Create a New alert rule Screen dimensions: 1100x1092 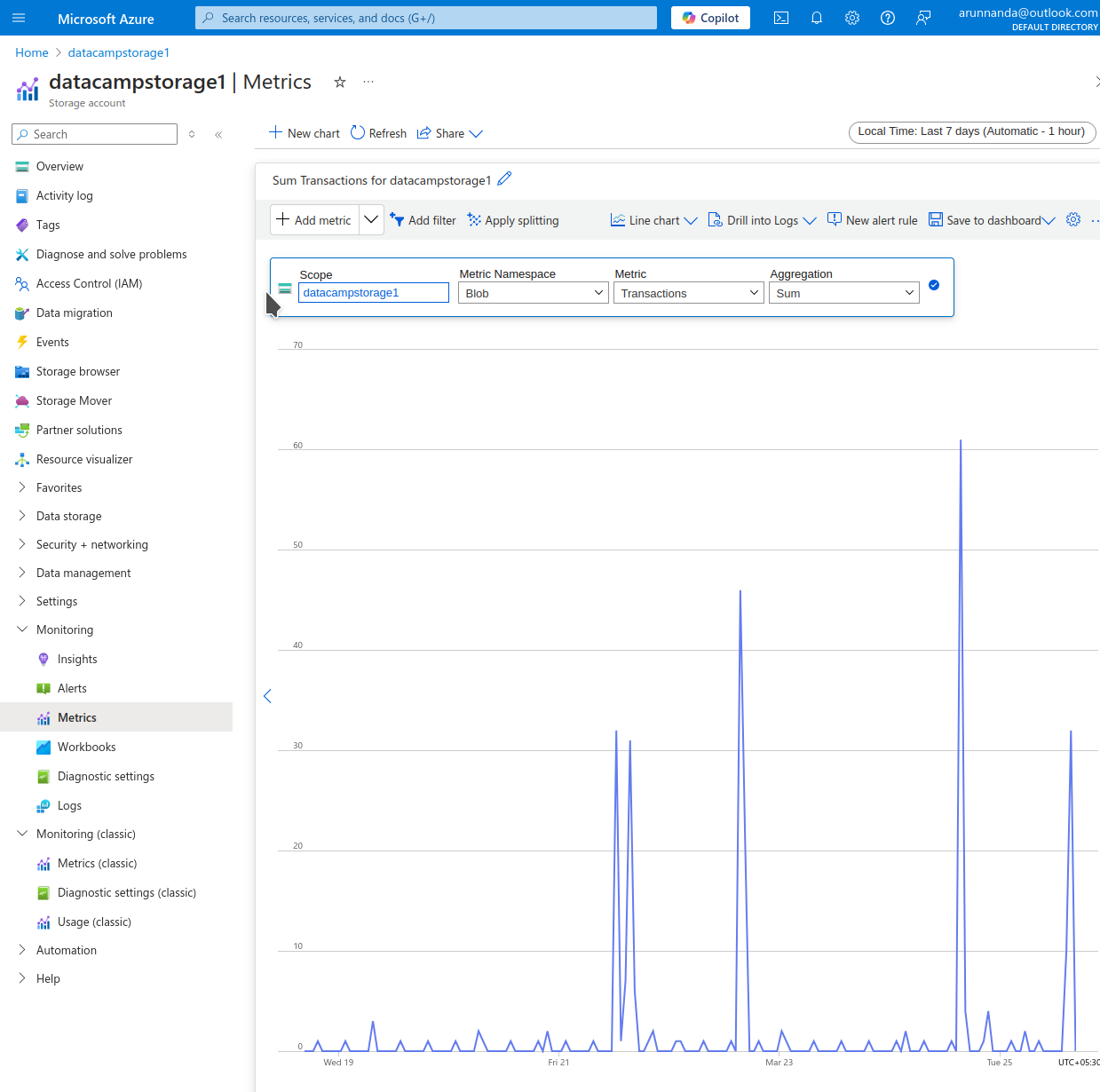point(873,220)
